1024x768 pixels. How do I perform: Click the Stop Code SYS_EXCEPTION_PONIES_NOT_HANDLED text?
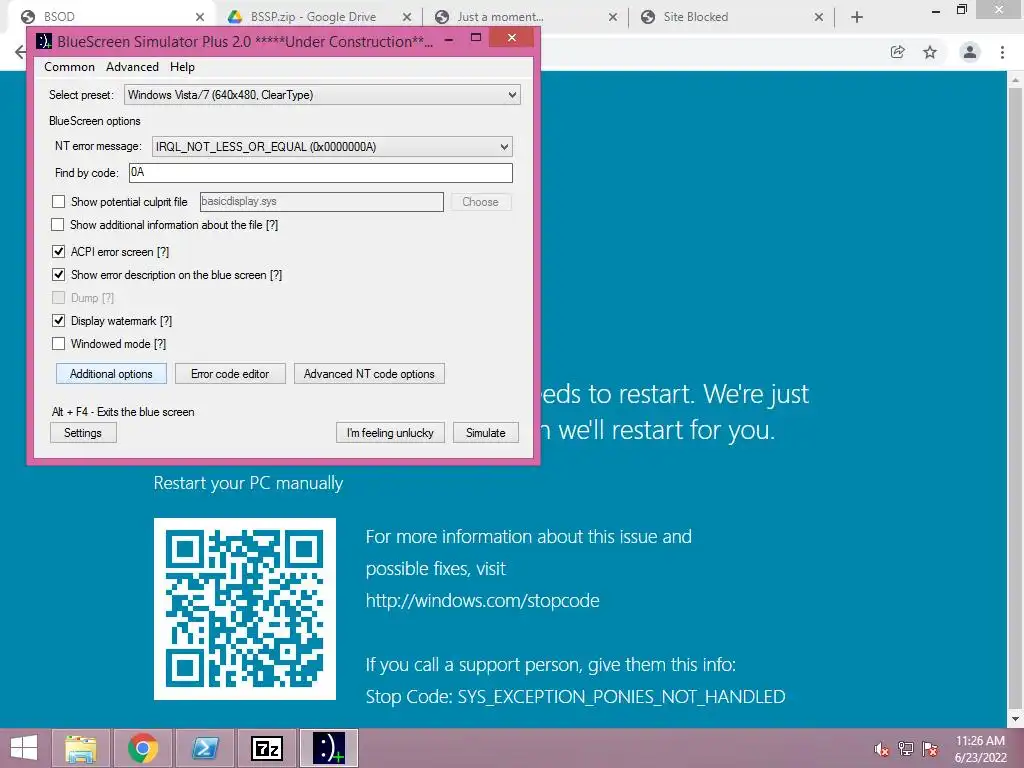(575, 697)
